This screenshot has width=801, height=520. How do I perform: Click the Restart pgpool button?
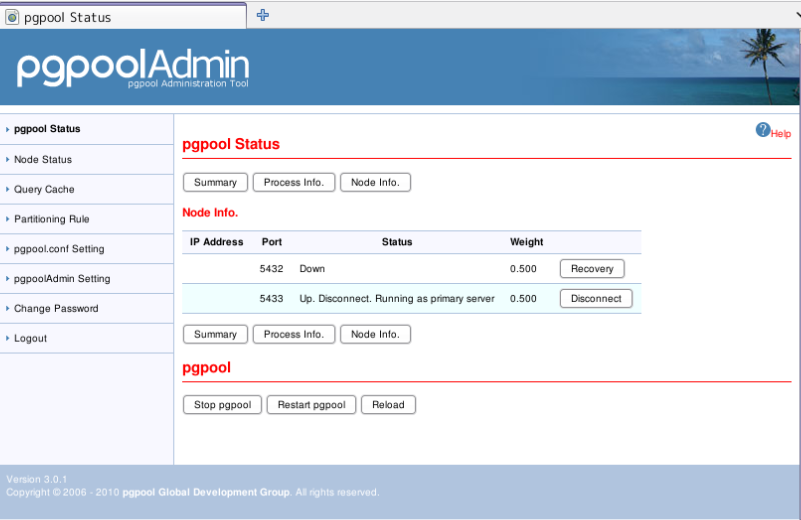click(311, 405)
